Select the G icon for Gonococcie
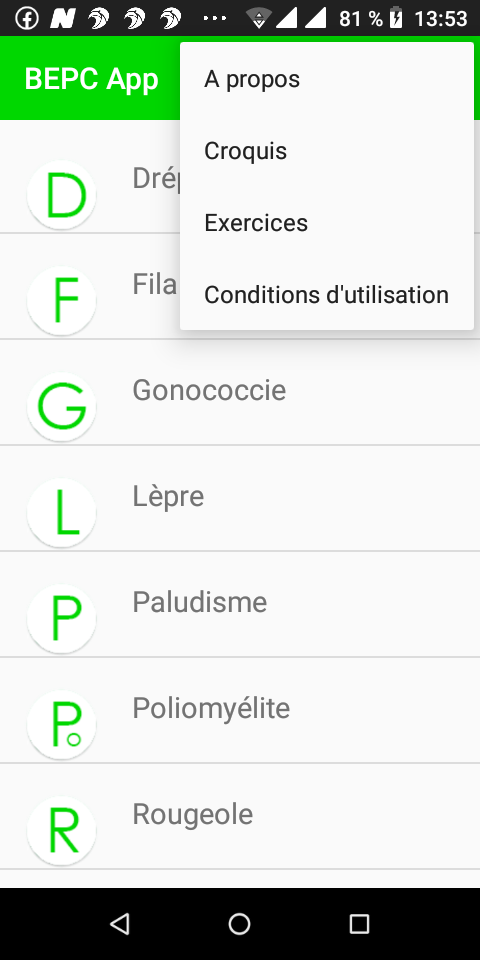 61,407
